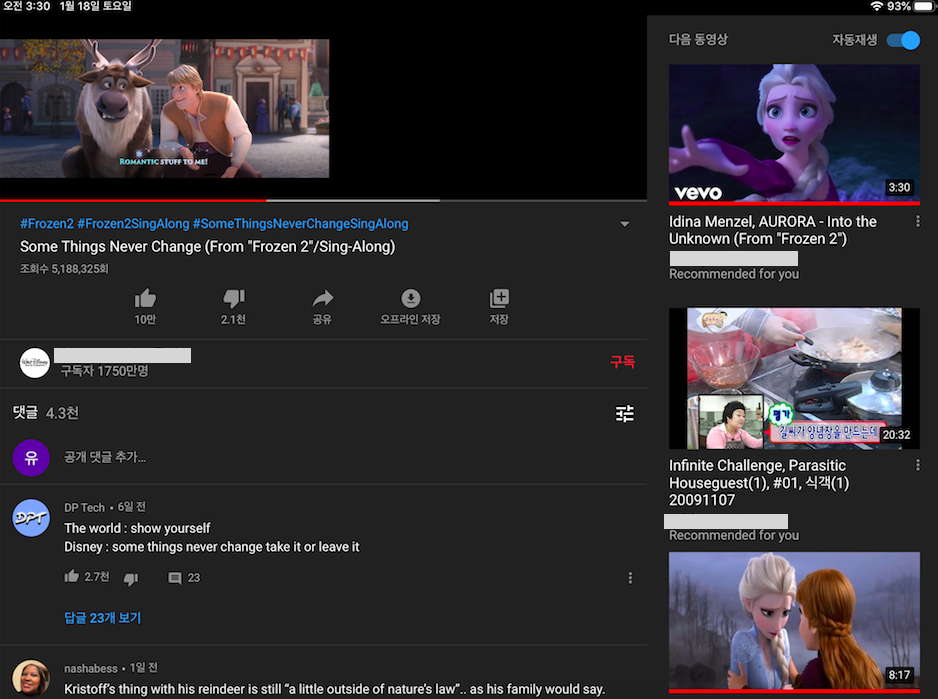This screenshot has width=938, height=699.
Task: Download video using offline save icon
Action: 410,298
